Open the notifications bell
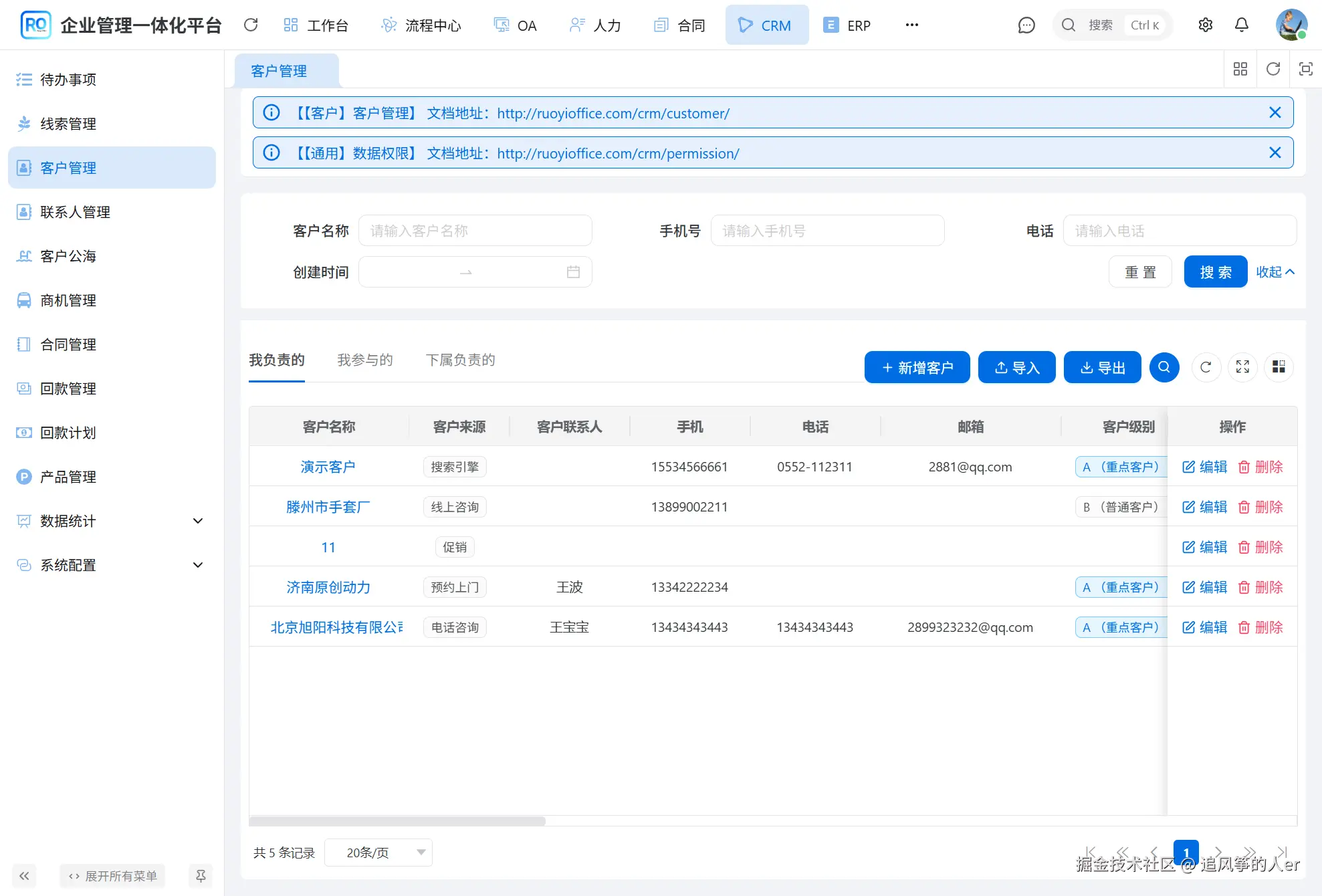 tap(1242, 25)
